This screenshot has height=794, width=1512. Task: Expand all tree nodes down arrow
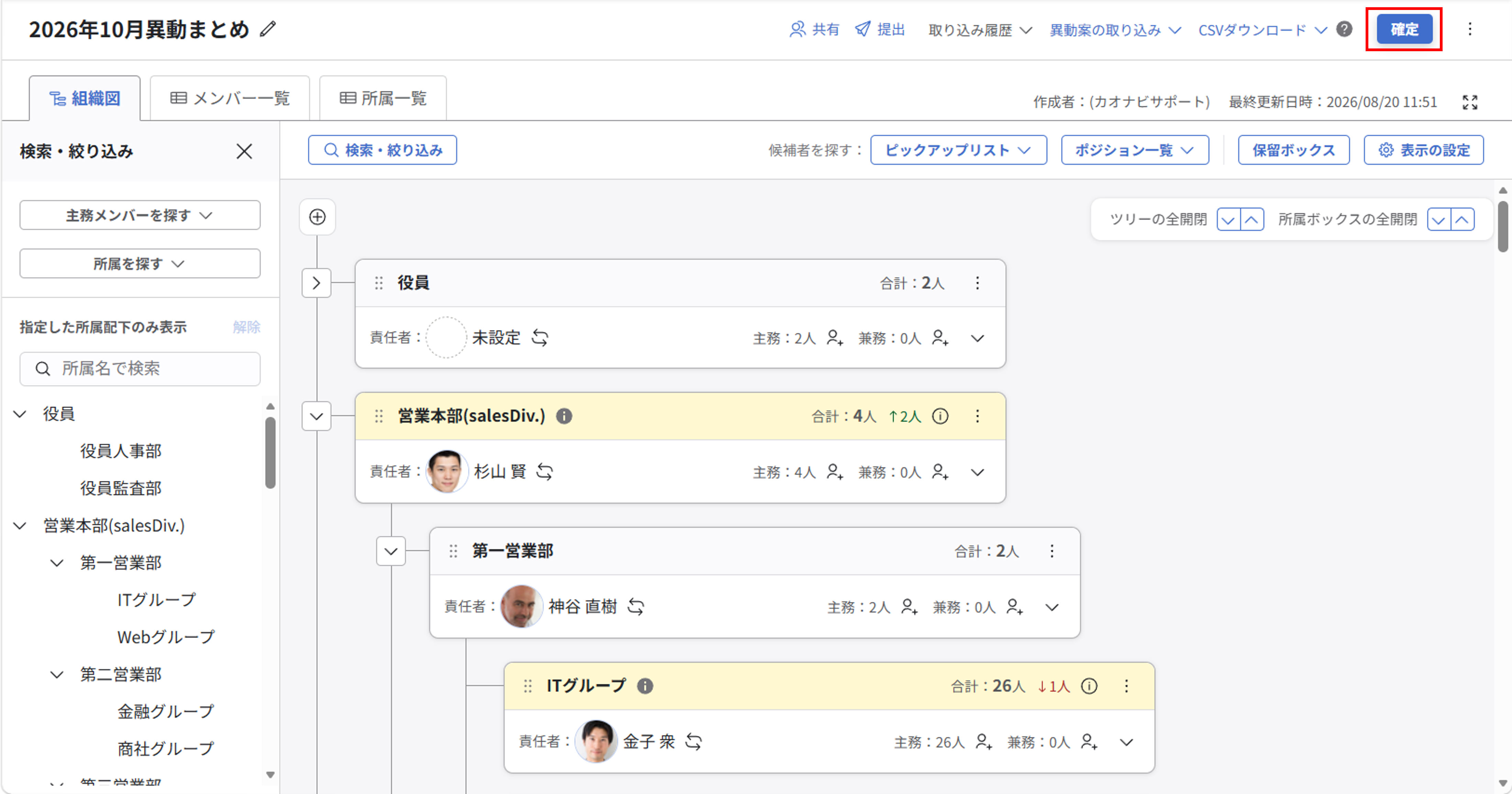pyautogui.click(x=1228, y=220)
